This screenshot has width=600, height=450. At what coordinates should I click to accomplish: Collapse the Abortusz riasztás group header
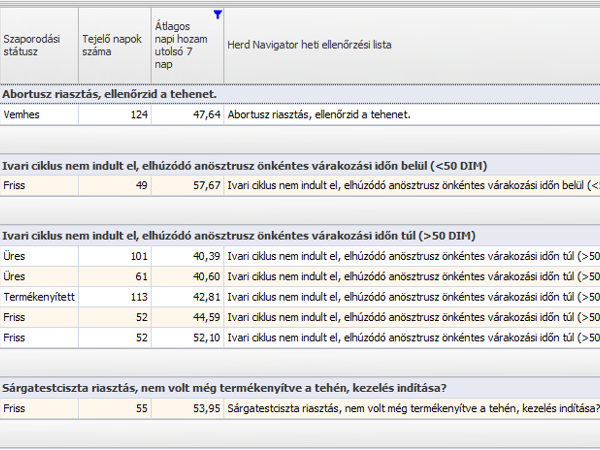[110, 94]
